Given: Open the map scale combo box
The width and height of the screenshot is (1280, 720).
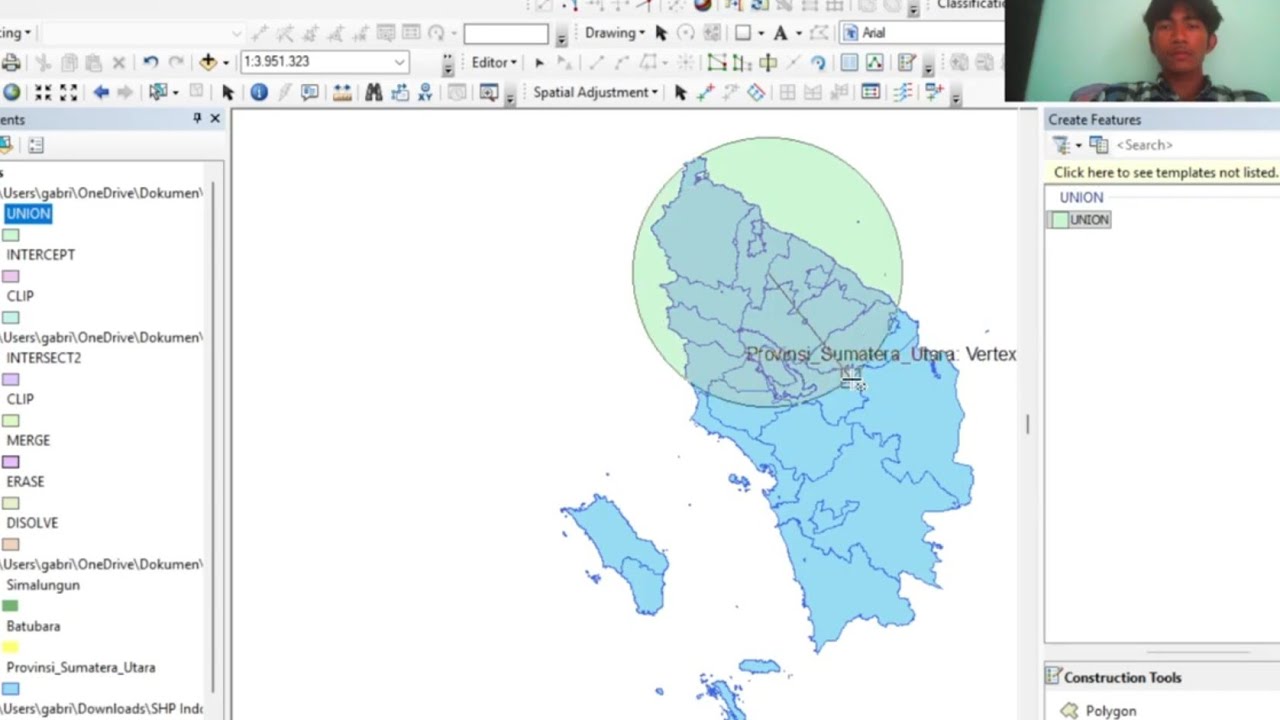Looking at the screenshot, I should point(324,62).
